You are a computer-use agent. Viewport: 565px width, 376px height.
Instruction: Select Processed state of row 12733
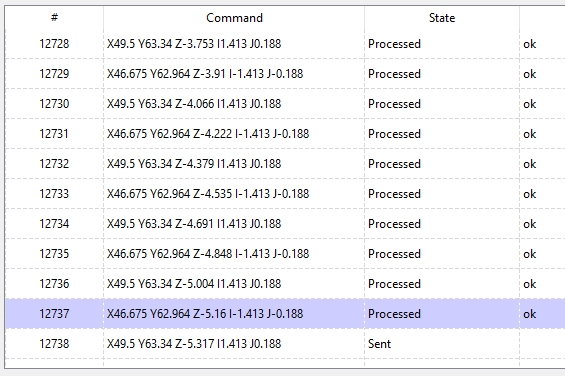(x=394, y=194)
